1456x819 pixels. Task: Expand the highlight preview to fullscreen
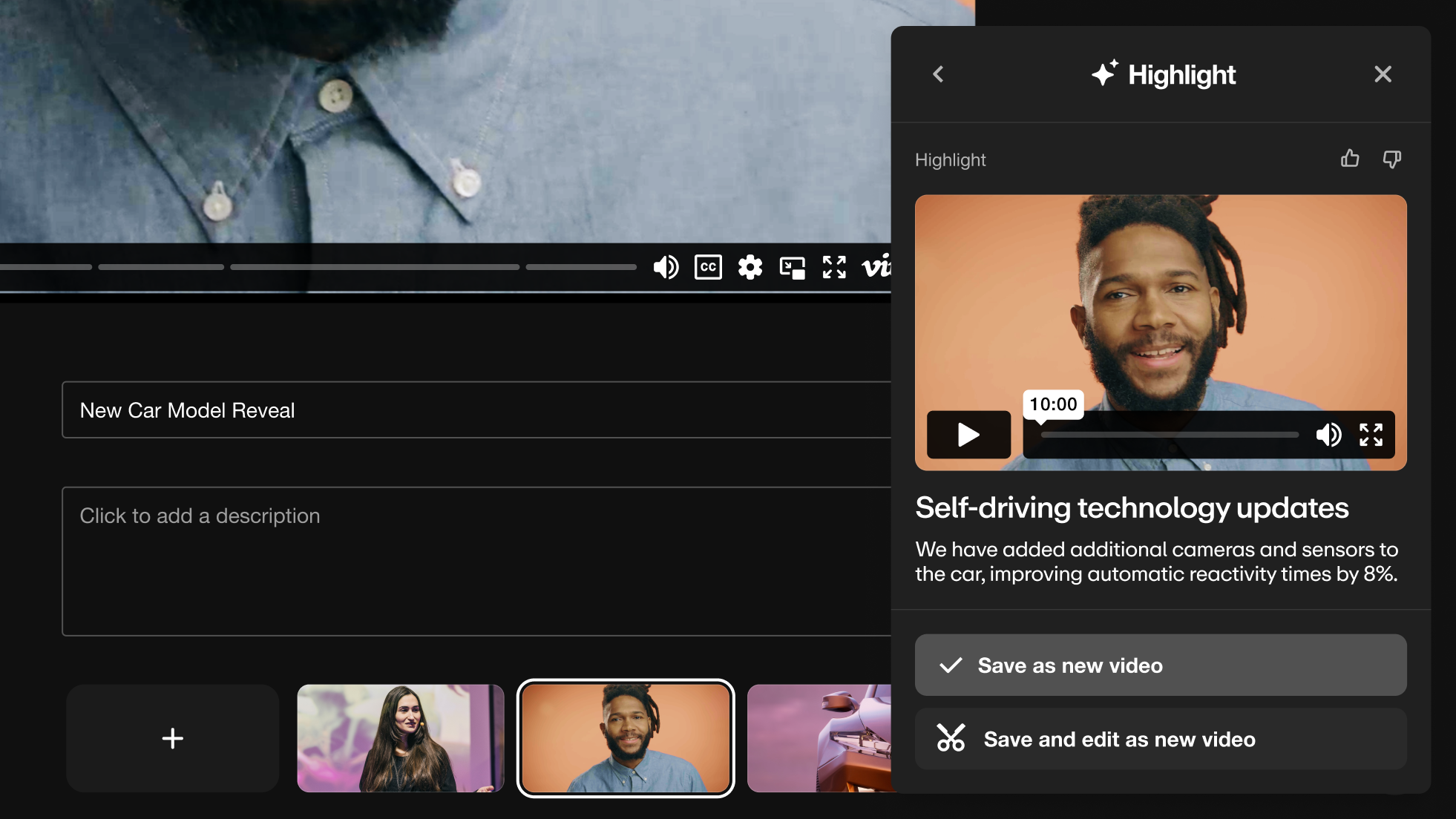click(1371, 435)
